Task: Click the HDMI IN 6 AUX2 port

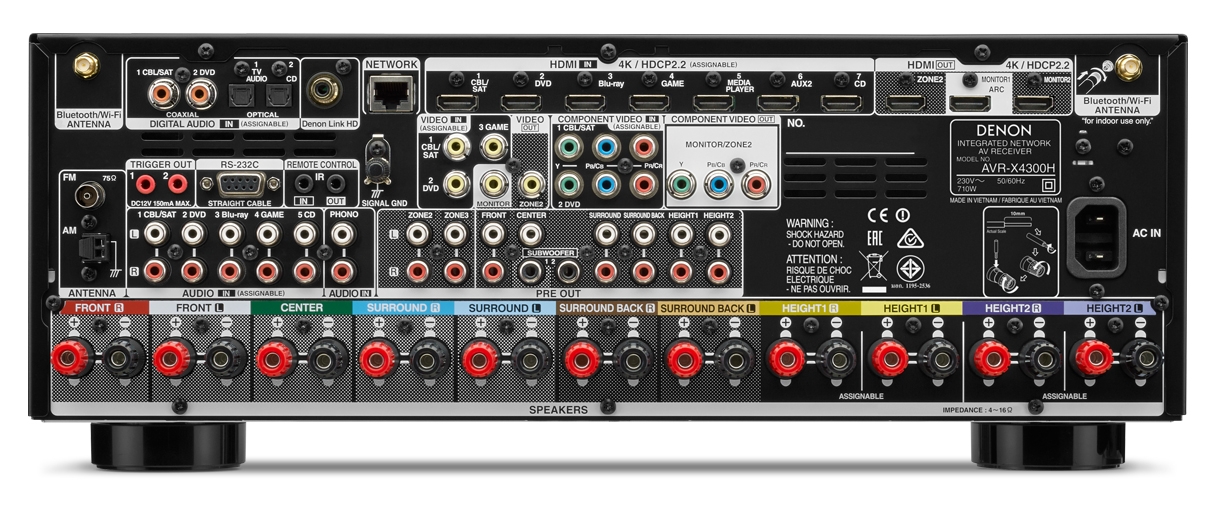Action: [x=778, y=101]
